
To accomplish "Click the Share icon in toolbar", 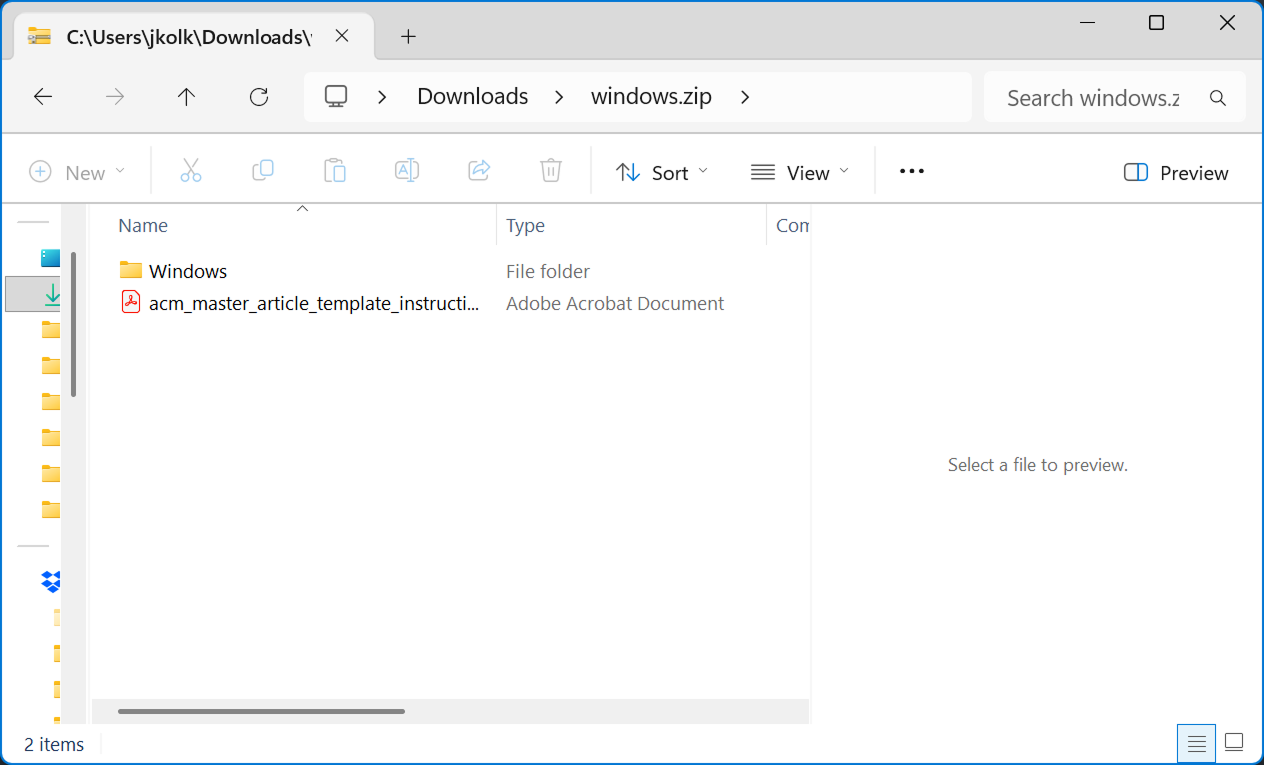I will click(479, 172).
